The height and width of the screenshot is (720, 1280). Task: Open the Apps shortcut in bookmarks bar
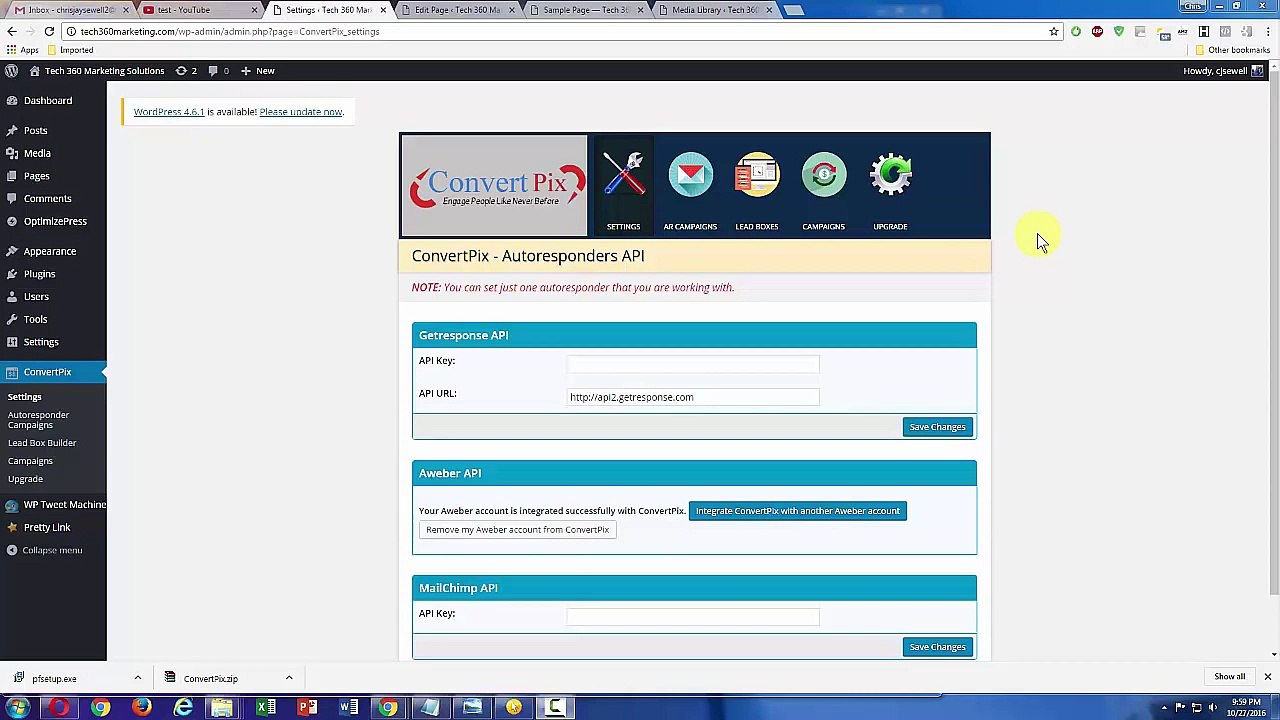coord(22,50)
